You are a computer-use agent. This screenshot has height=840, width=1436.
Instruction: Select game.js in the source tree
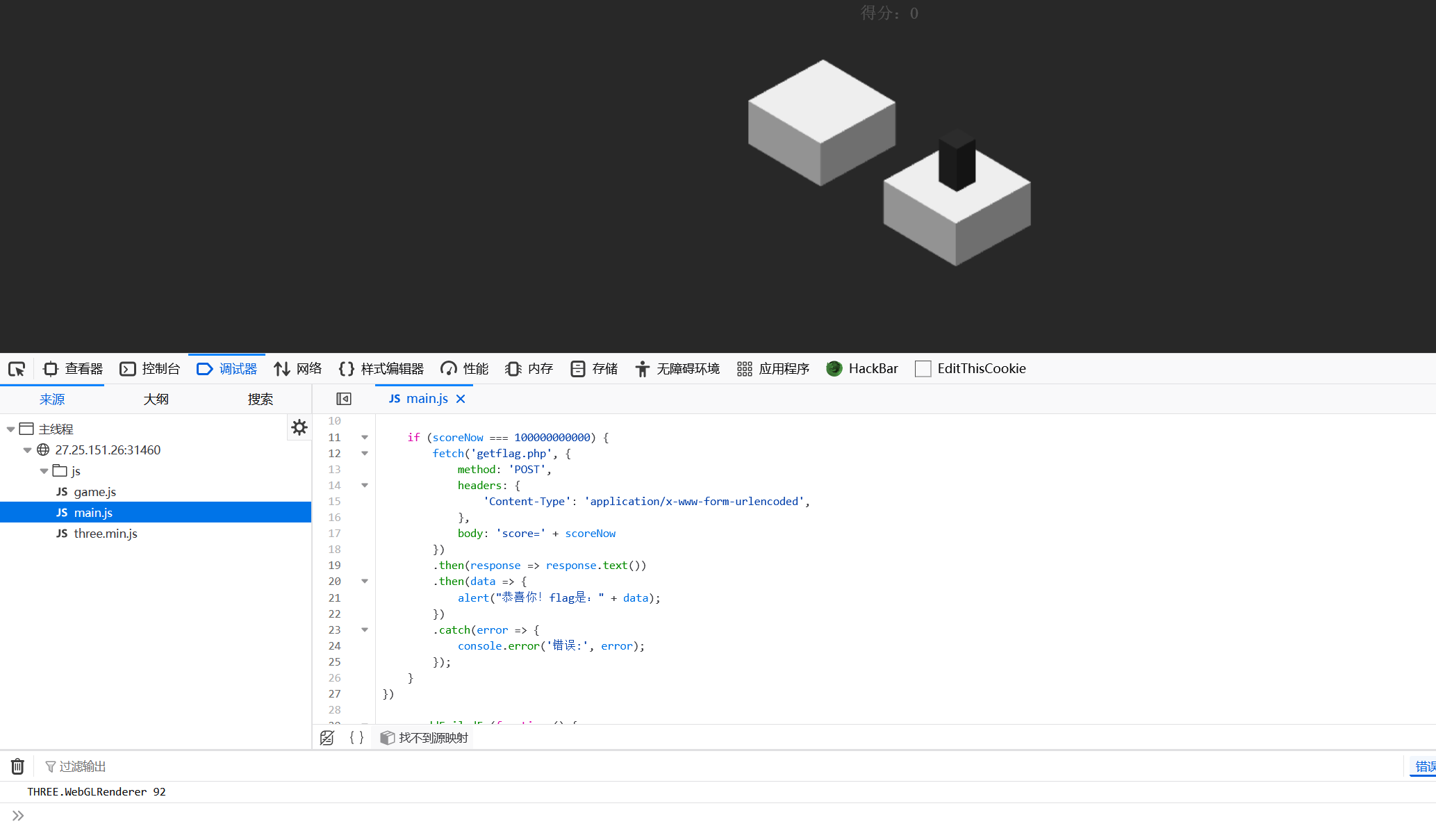point(94,492)
